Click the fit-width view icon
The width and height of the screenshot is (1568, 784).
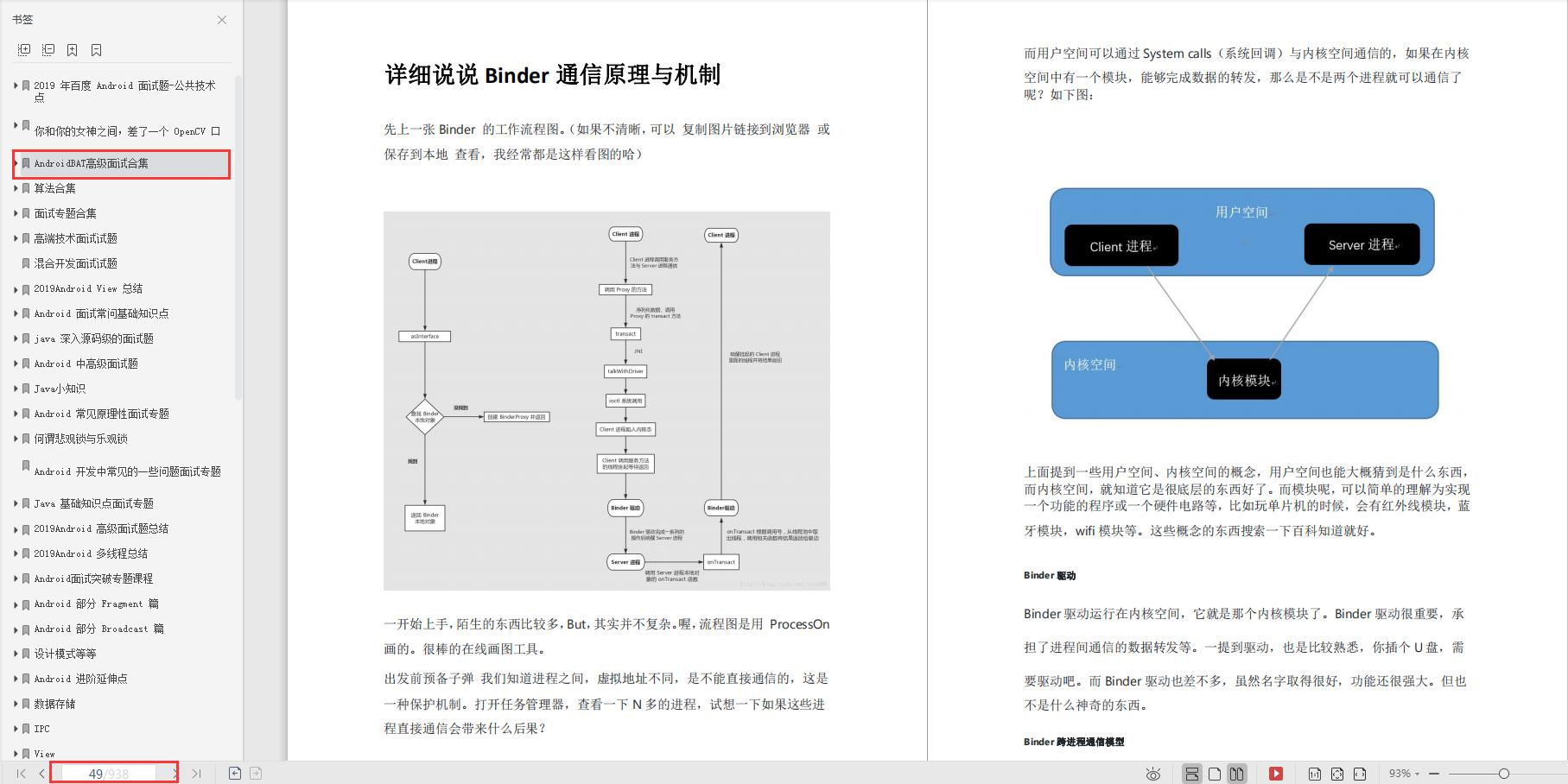click(1361, 774)
